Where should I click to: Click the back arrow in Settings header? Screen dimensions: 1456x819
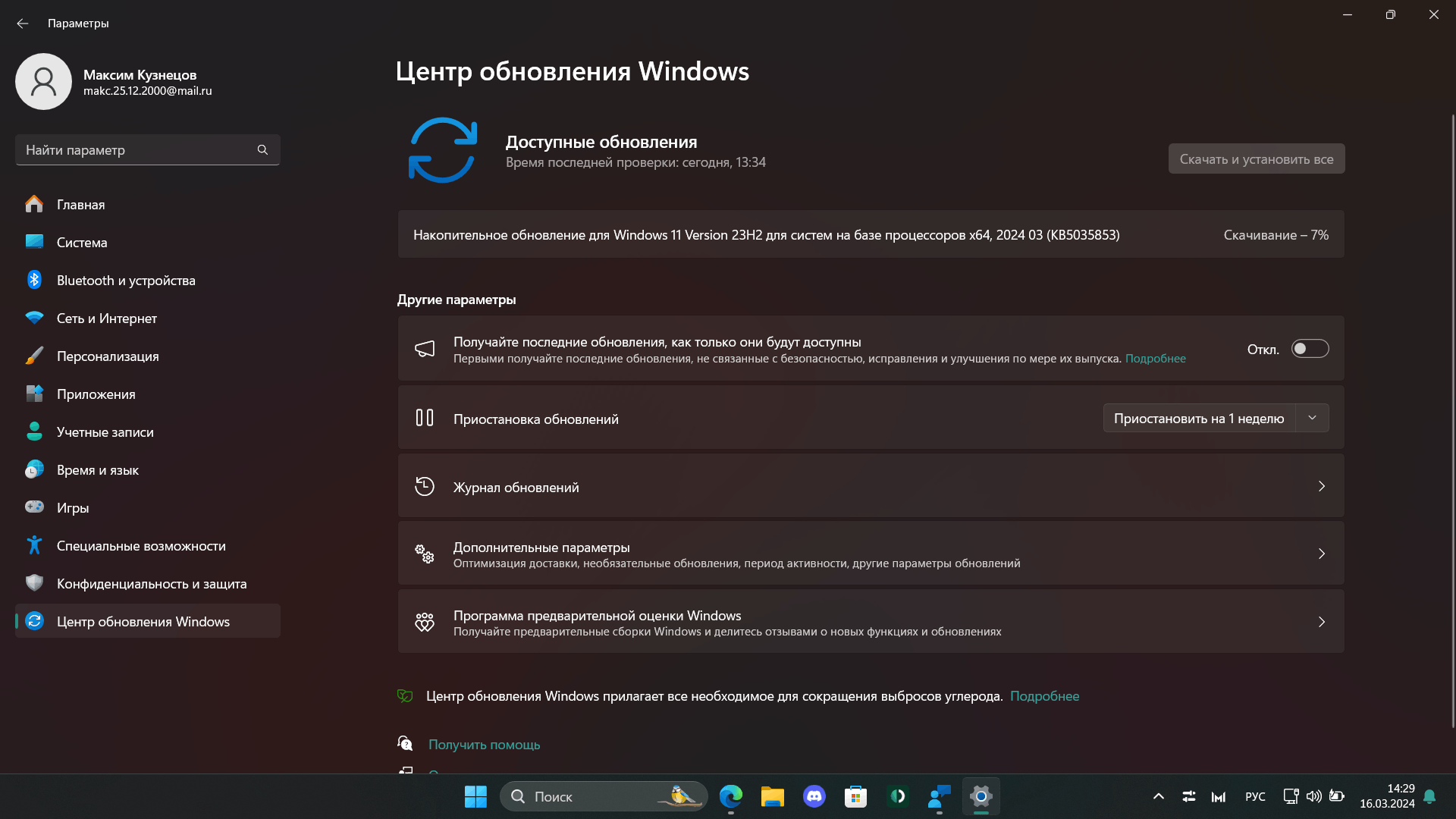pyautogui.click(x=22, y=24)
